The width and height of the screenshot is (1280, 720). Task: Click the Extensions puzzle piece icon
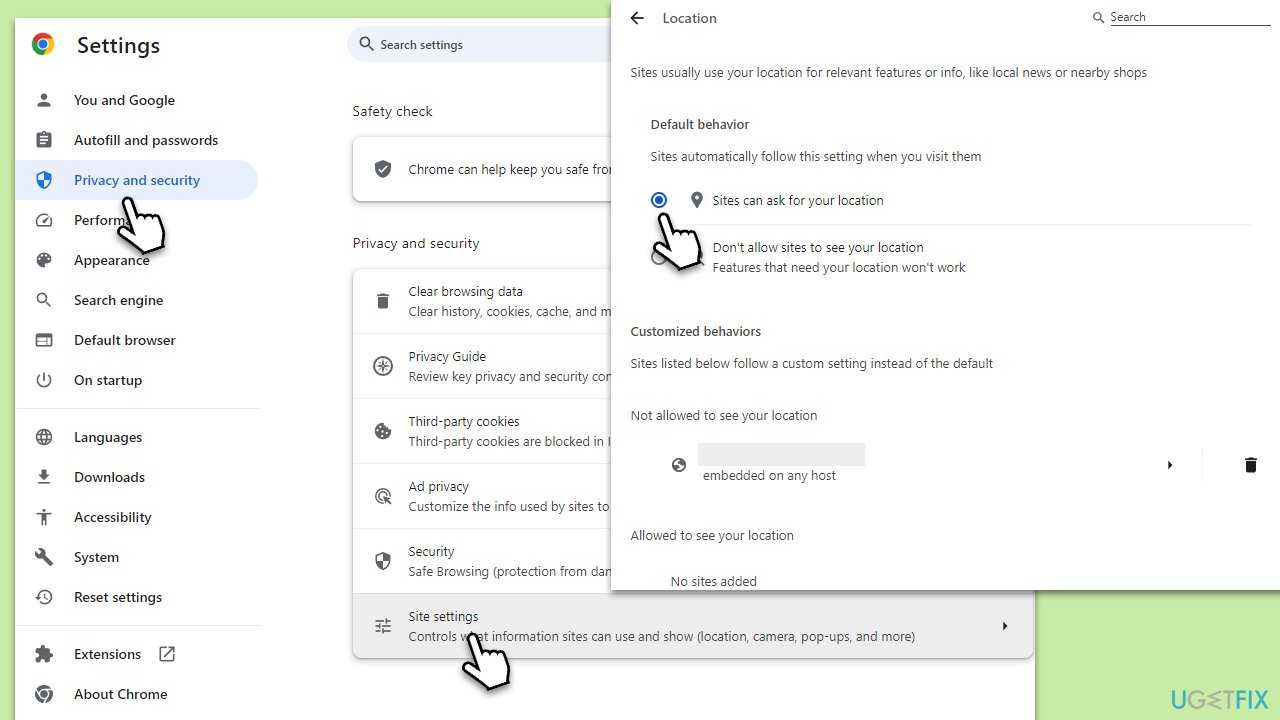pyautogui.click(x=43, y=654)
